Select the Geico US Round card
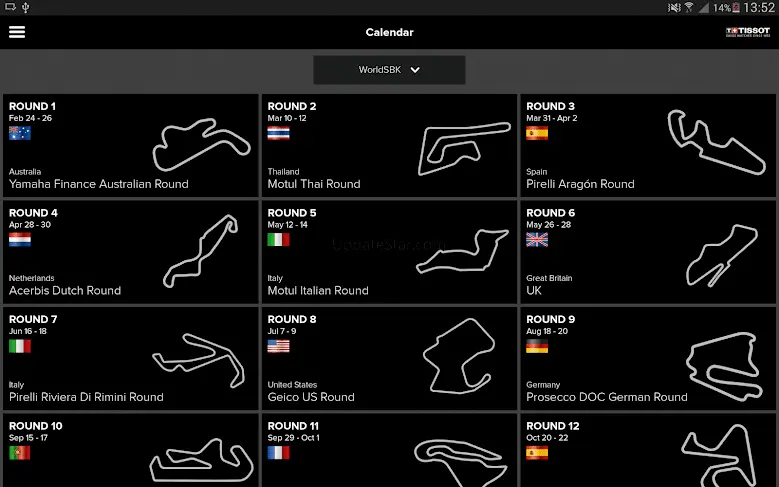The width and height of the screenshot is (779, 487). pyautogui.click(x=389, y=358)
